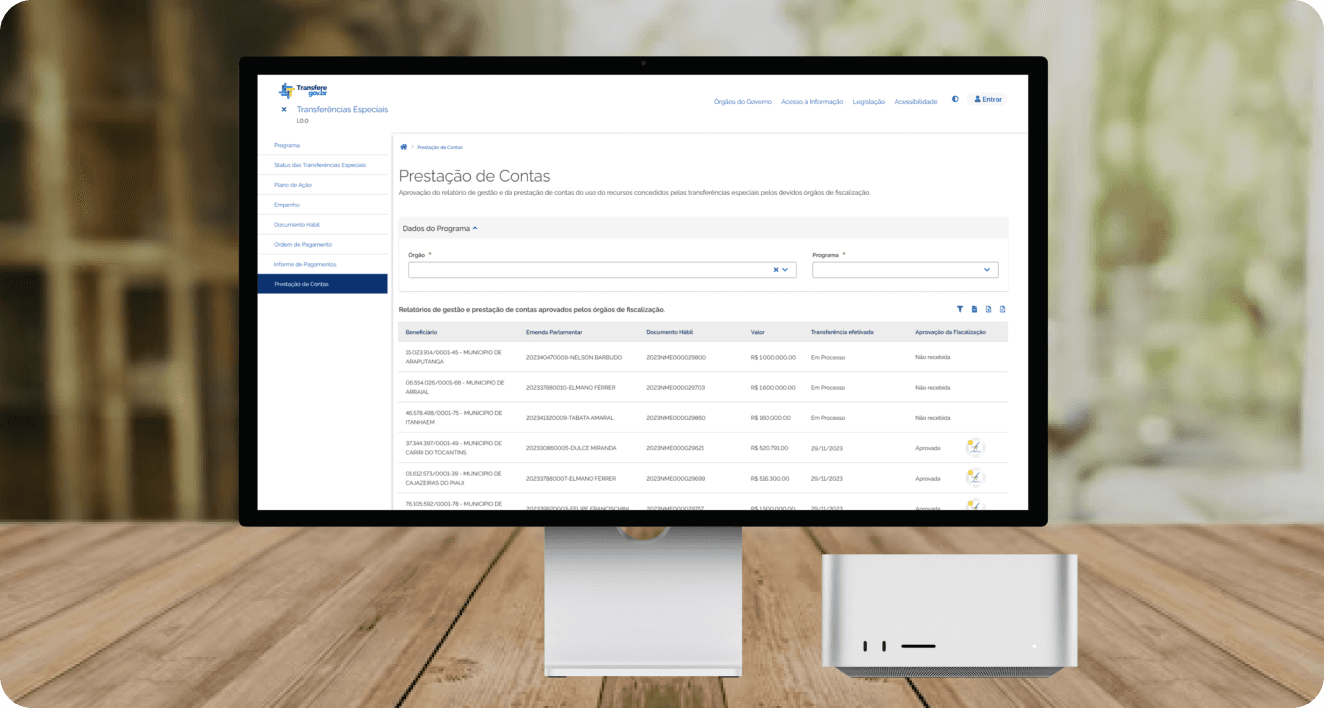Click the Transferências Especiais title link
Image resolution: width=1324 pixels, height=708 pixels.
342,110
